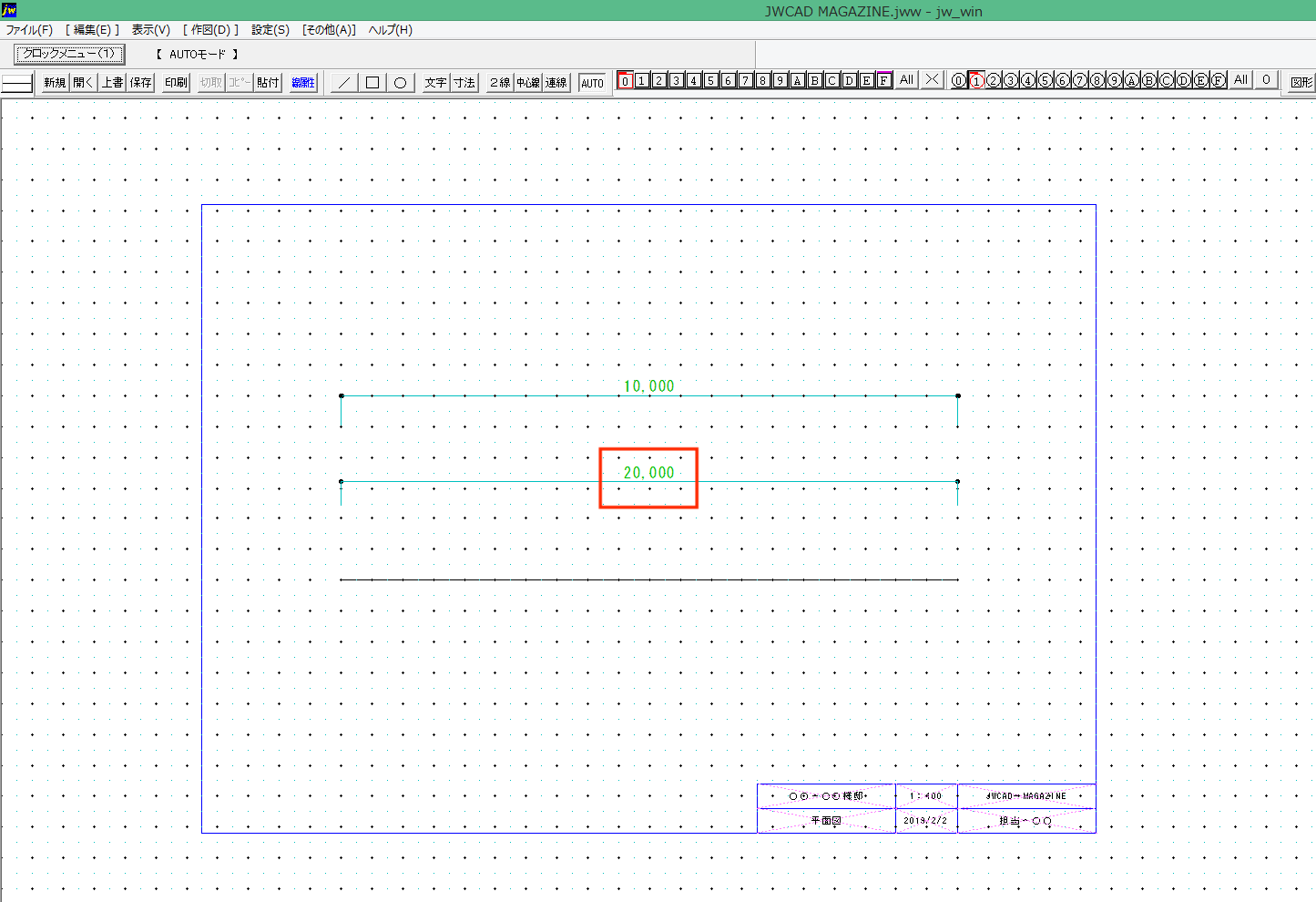
Task: Open the 設定(S) settings menu
Action: coord(270,30)
